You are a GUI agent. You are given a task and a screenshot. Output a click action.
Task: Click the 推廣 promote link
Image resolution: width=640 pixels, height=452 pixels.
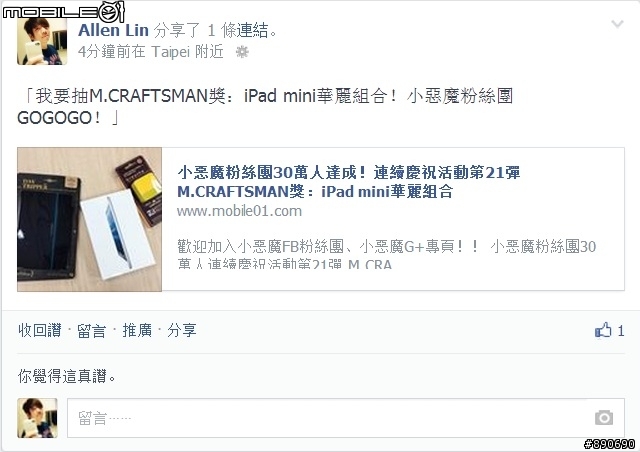[137, 330]
